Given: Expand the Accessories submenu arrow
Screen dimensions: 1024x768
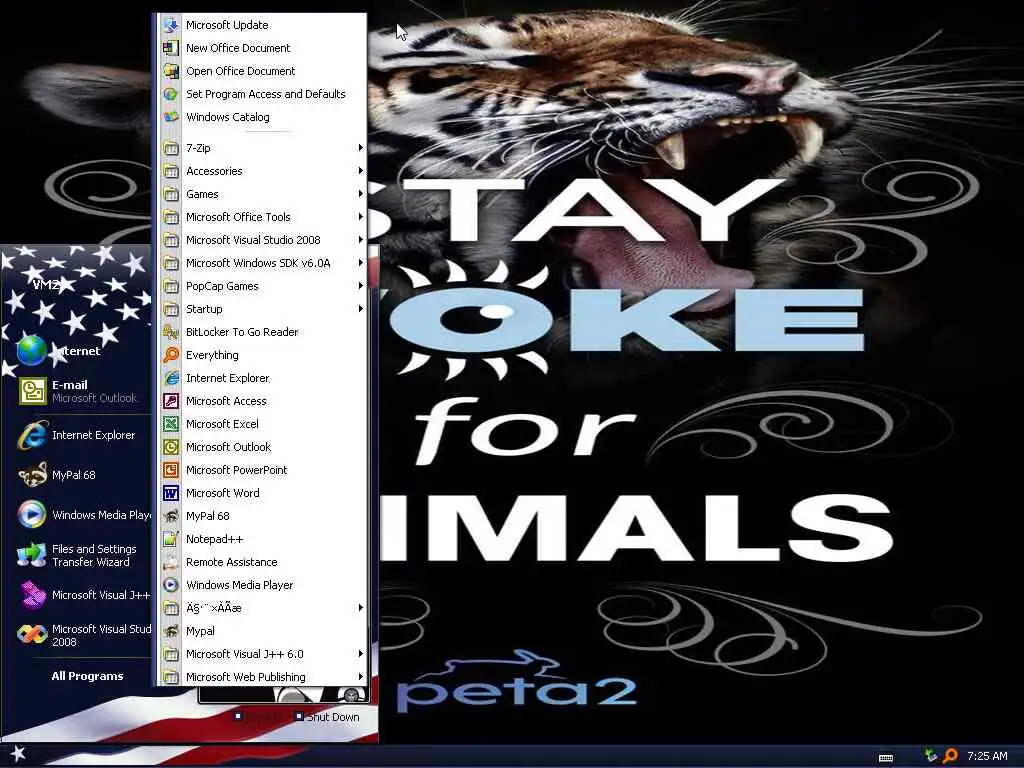Looking at the screenshot, I should coord(360,171).
